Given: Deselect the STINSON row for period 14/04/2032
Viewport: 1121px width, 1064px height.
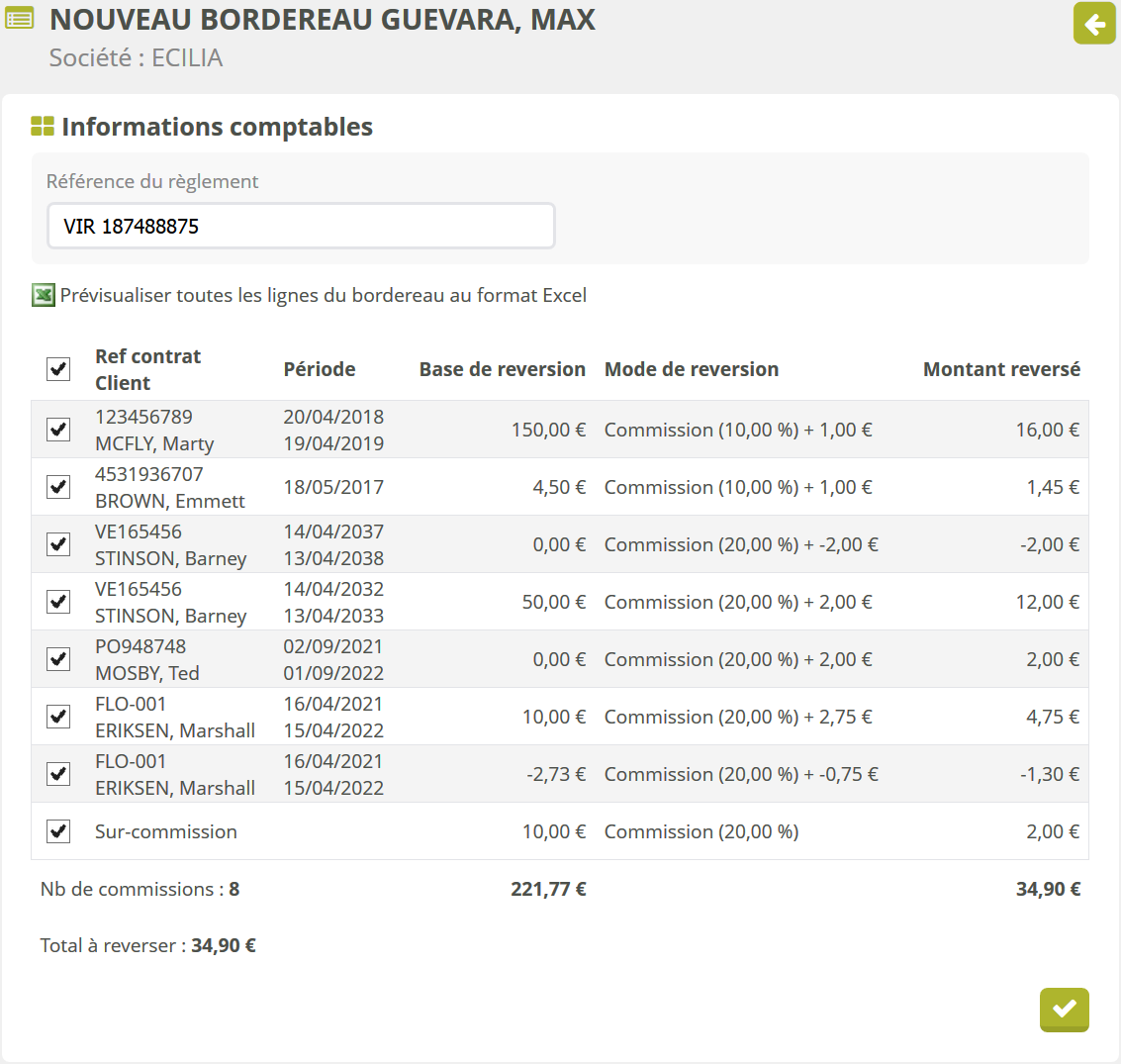Looking at the screenshot, I should pos(58,602).
